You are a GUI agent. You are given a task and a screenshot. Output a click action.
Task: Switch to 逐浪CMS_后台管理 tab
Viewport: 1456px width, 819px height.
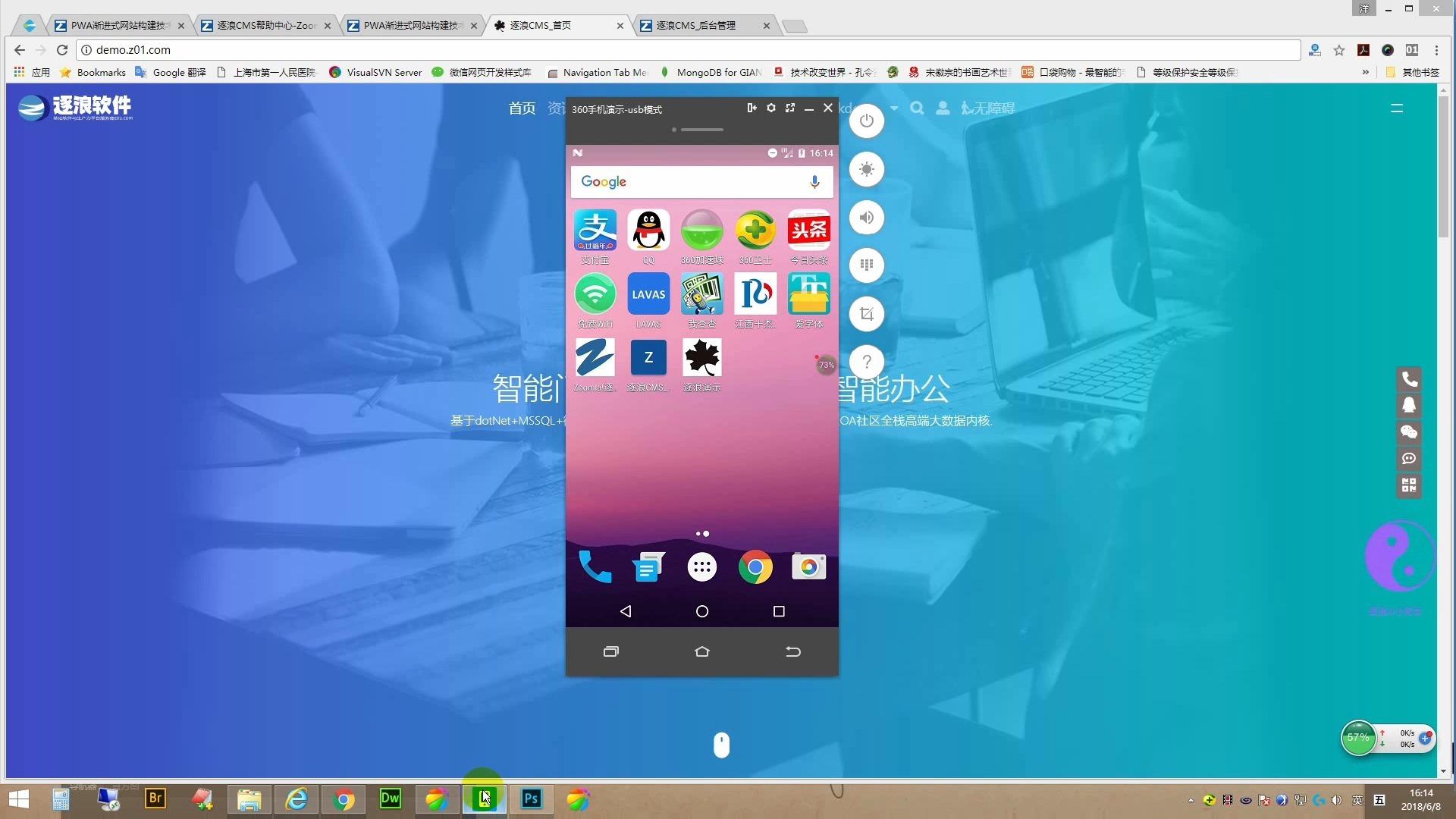[x=695, y=25]
